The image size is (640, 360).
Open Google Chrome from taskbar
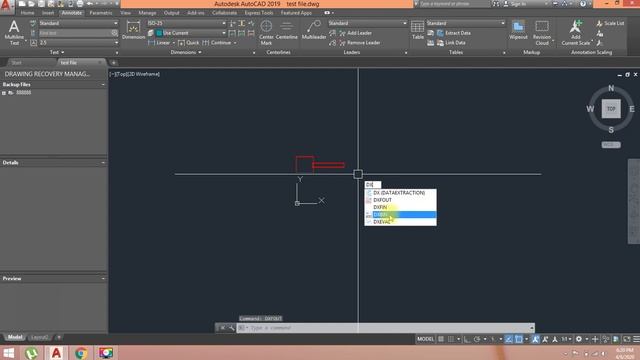pos(81,353)
